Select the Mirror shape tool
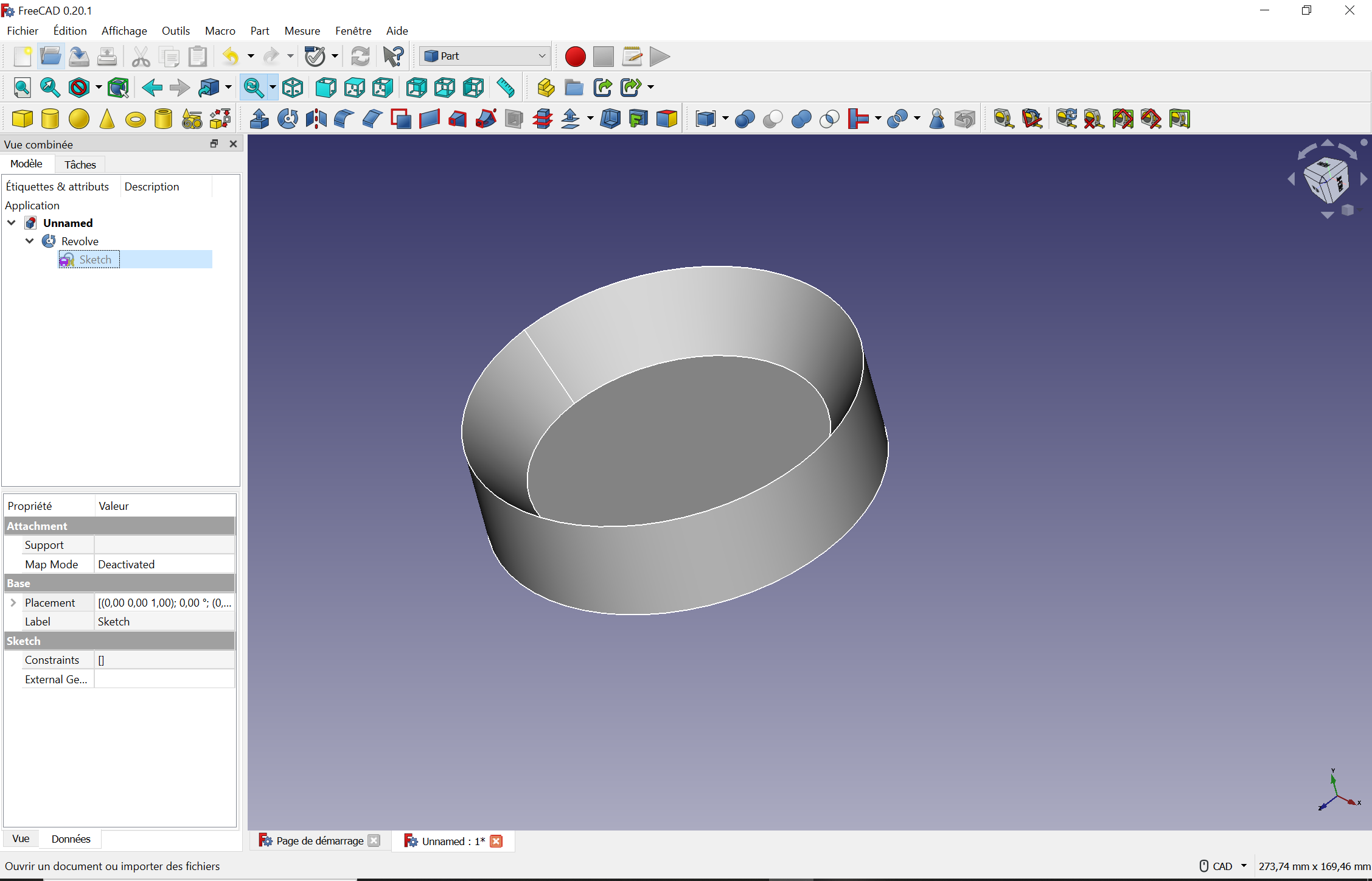Viewport: 1372px width, 881px height. (316, 119)
